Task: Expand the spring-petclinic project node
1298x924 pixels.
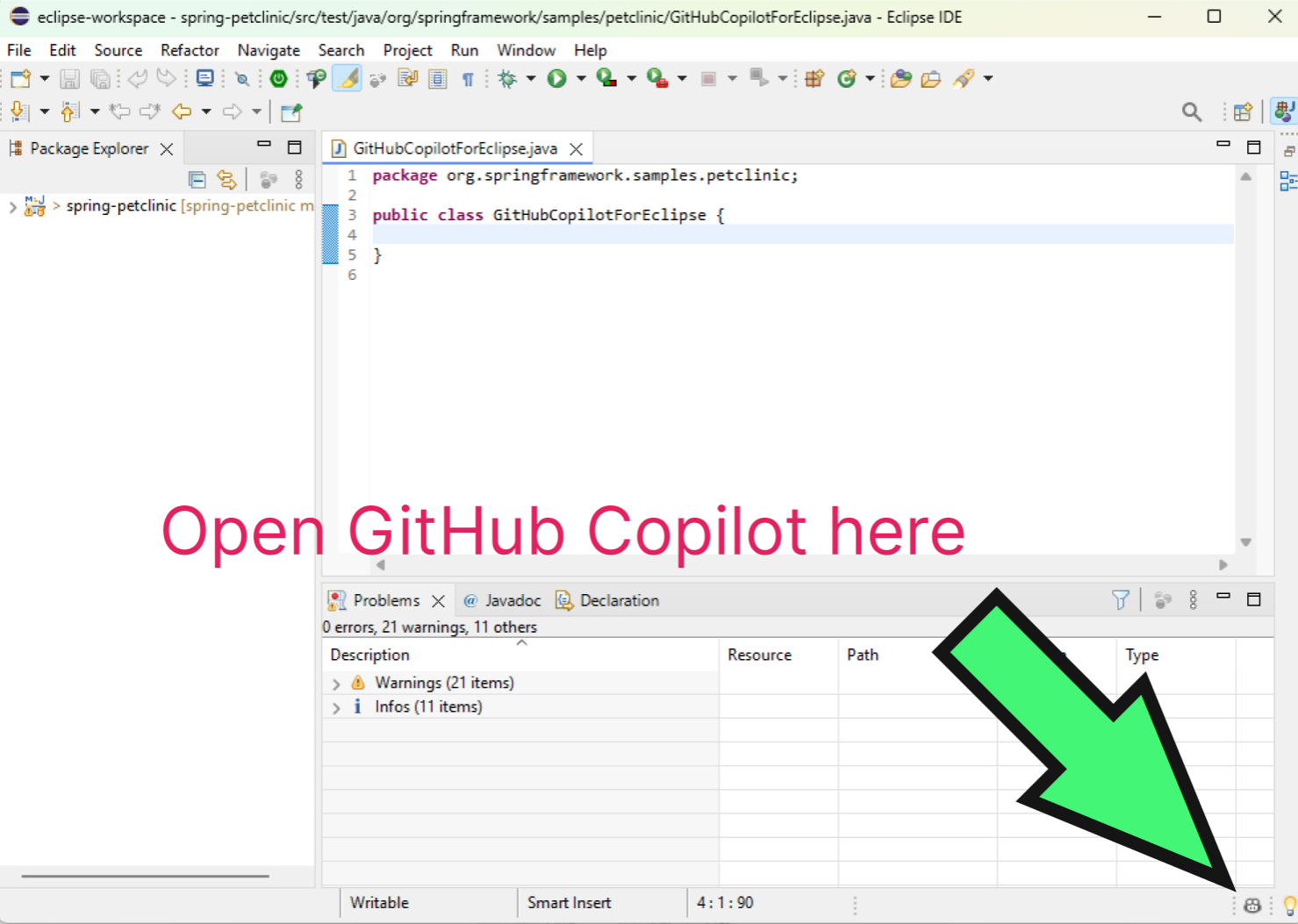Action: 12,207
